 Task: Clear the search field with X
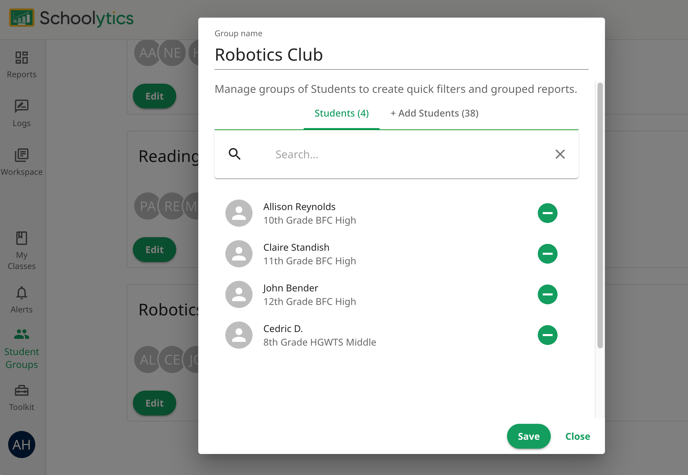(x=560, y=154)
